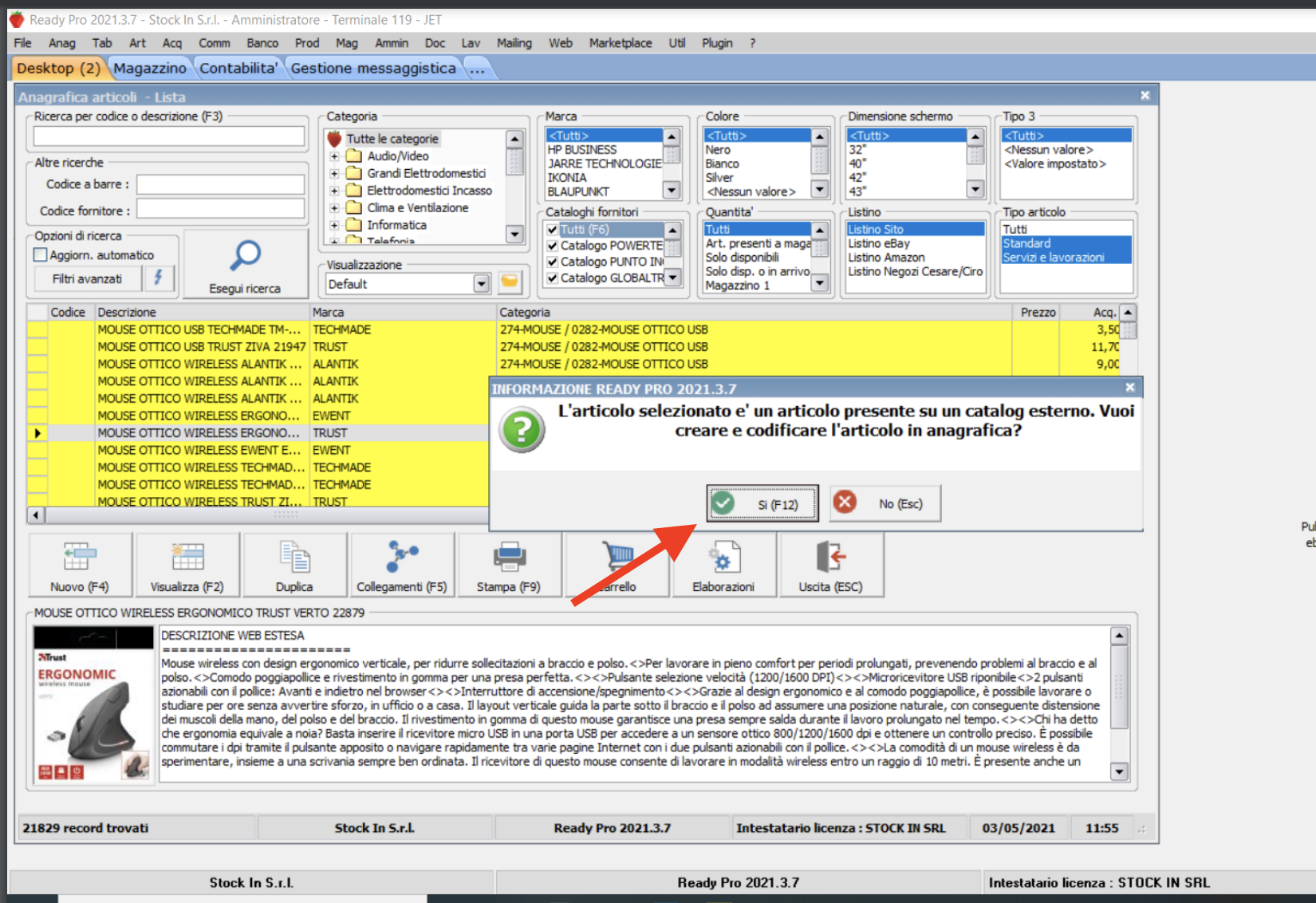The image size is (1316, 903).
Task: Expand the Informatica category node
Action: point(335,225)
